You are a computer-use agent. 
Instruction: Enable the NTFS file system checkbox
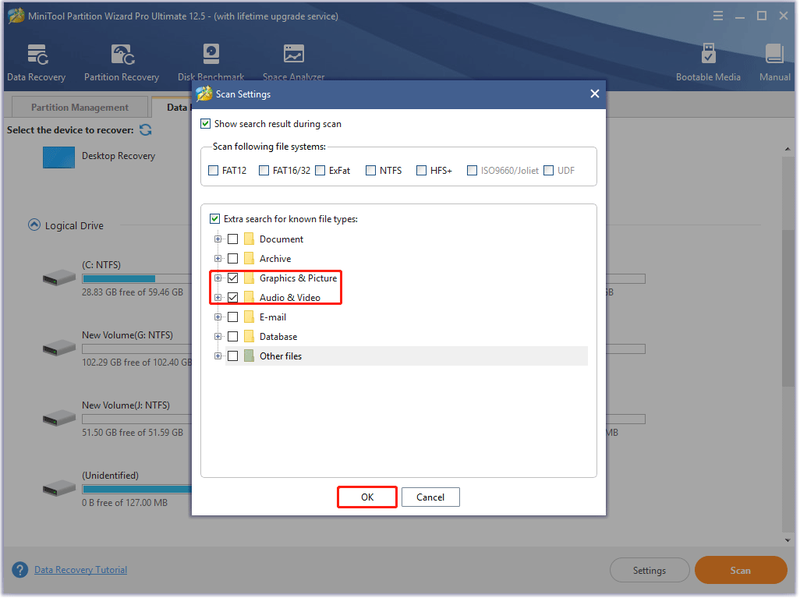point(370,170)
